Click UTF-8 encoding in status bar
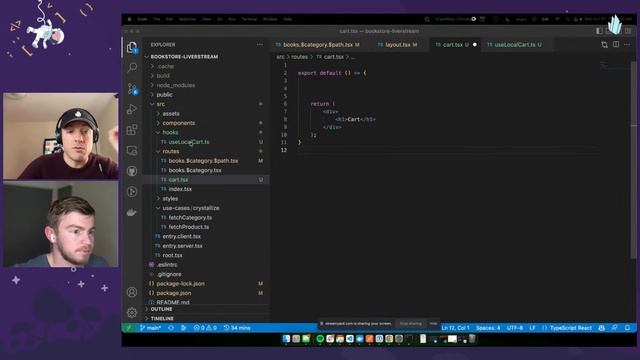 click(515, 328)
